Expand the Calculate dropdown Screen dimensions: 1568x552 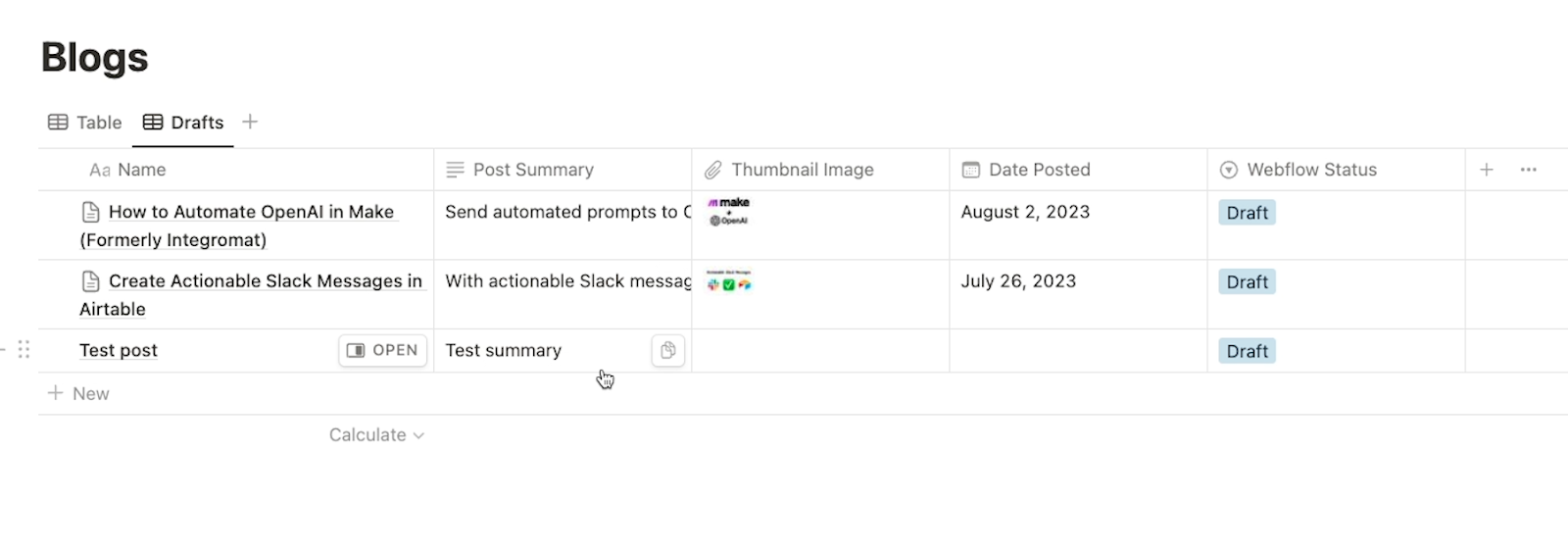tap(376, 434)
